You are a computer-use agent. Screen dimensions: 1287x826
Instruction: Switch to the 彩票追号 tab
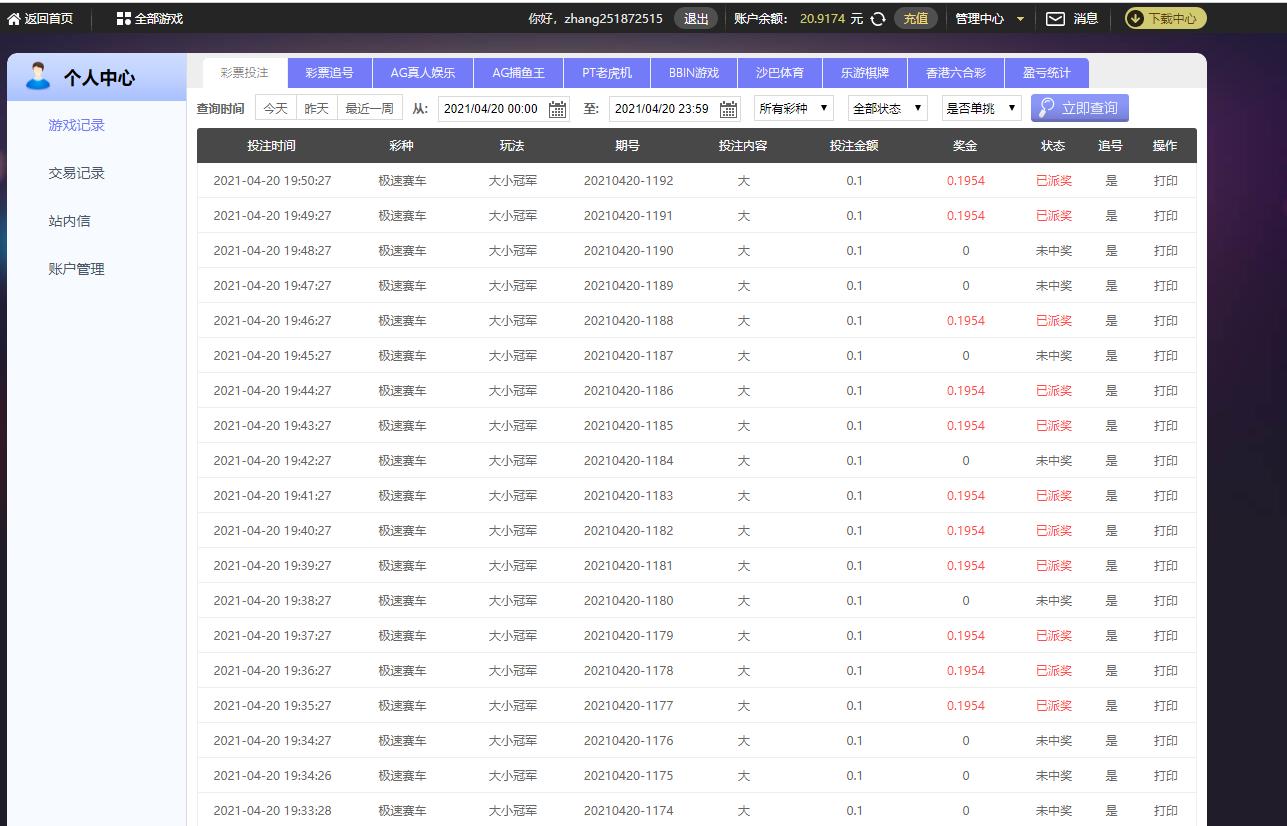pos(330,73)
